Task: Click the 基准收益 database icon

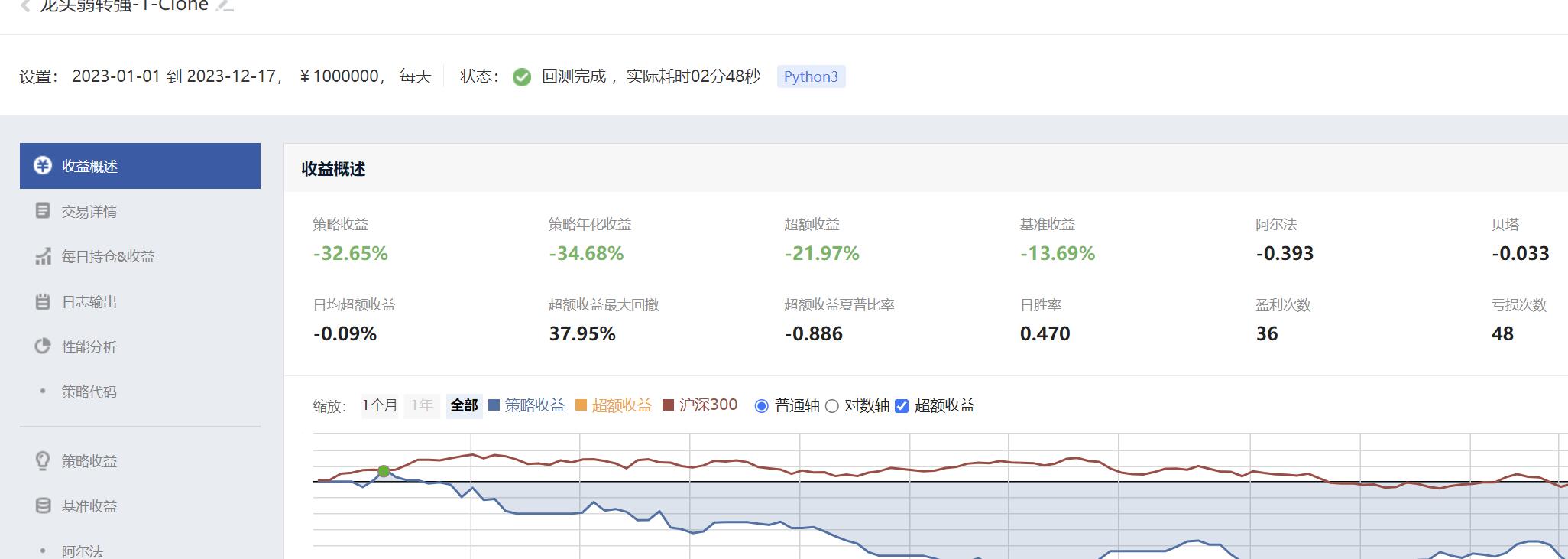Action: [43, 506]
